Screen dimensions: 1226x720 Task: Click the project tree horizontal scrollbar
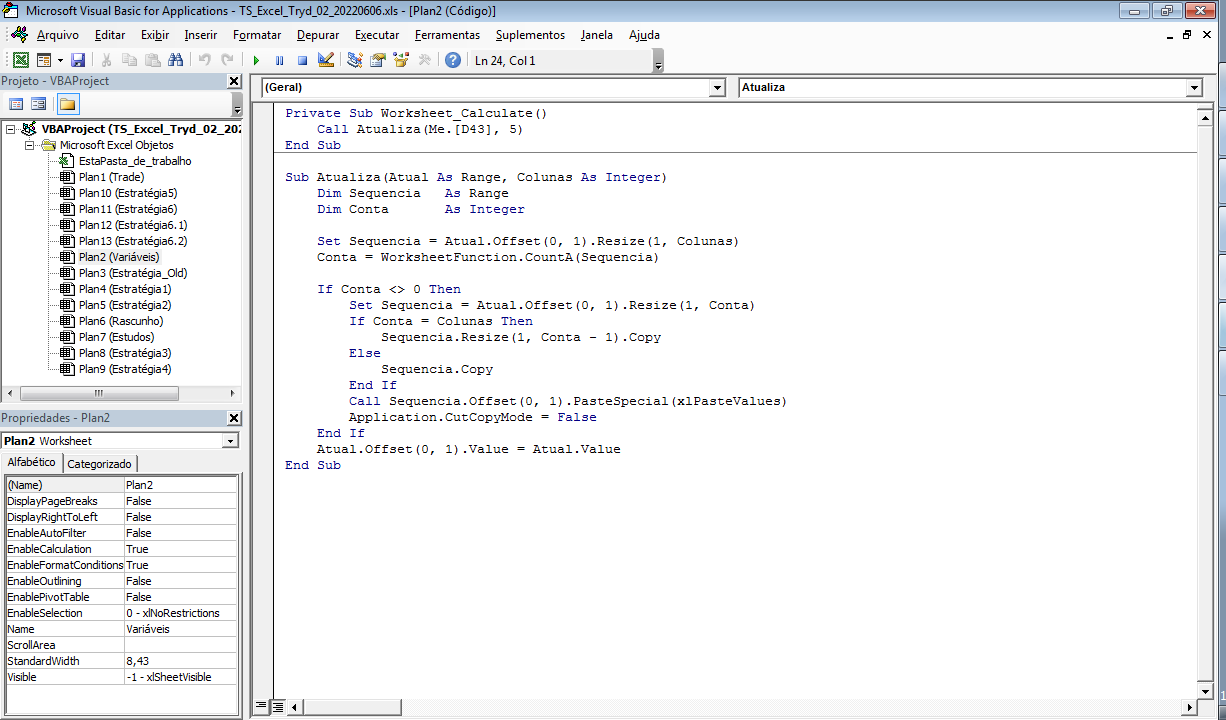(120, 394)
